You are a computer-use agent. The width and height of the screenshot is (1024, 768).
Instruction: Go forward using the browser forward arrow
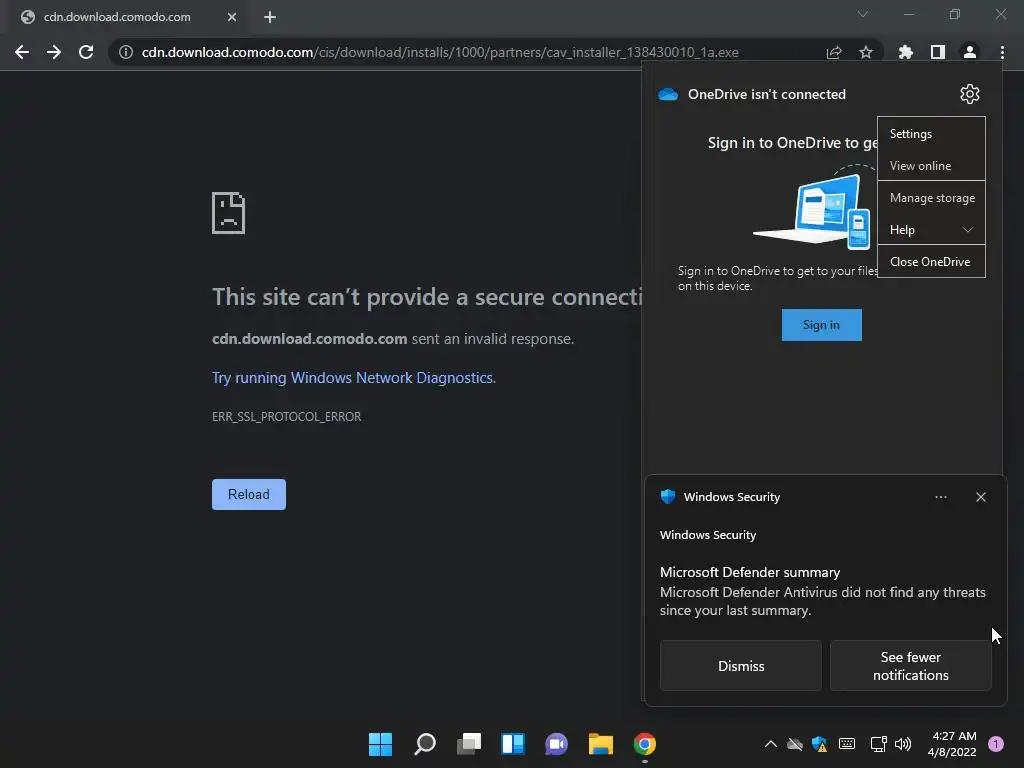pyautogui.click(x=54, y=52)
